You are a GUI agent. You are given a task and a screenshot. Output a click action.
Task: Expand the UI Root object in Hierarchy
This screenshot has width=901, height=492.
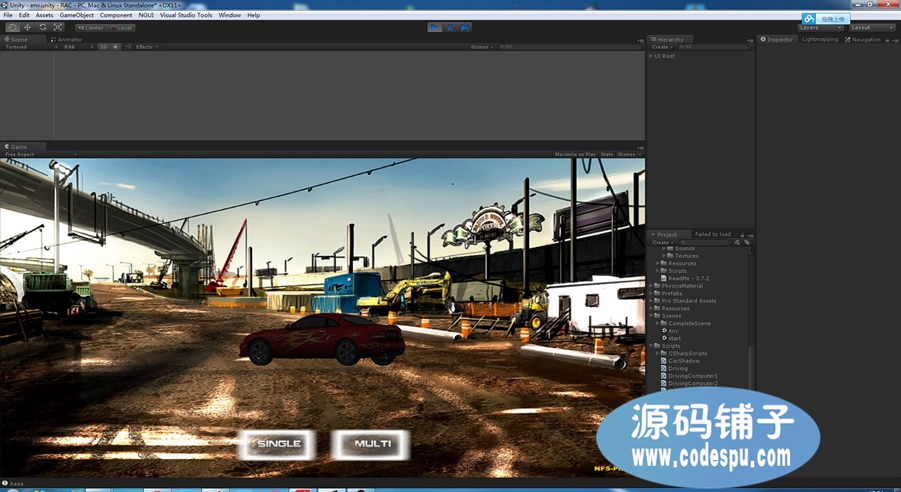pyautogui.click(x=651, y=56)
